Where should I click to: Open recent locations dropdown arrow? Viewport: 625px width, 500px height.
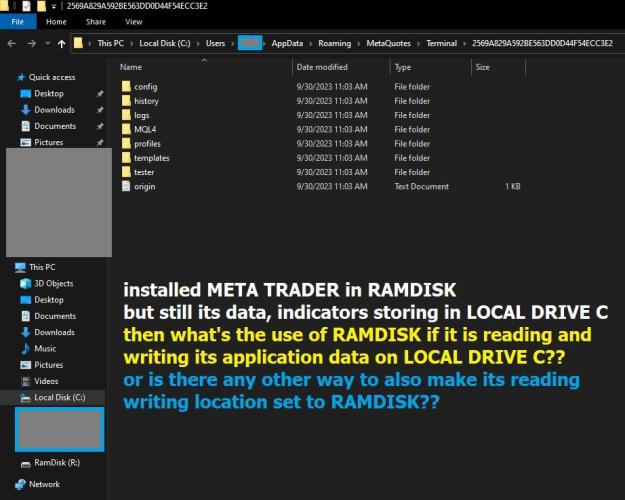point(47,43)
